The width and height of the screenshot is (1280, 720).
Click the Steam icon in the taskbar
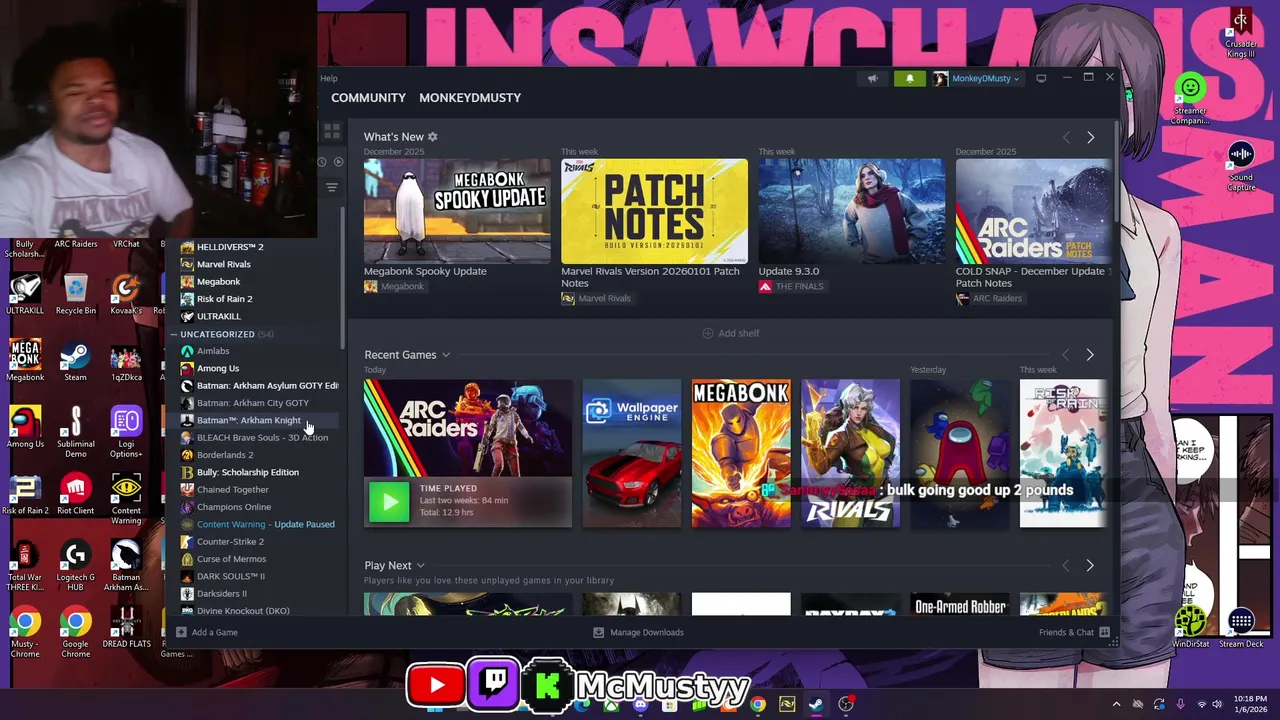(816, 704)
